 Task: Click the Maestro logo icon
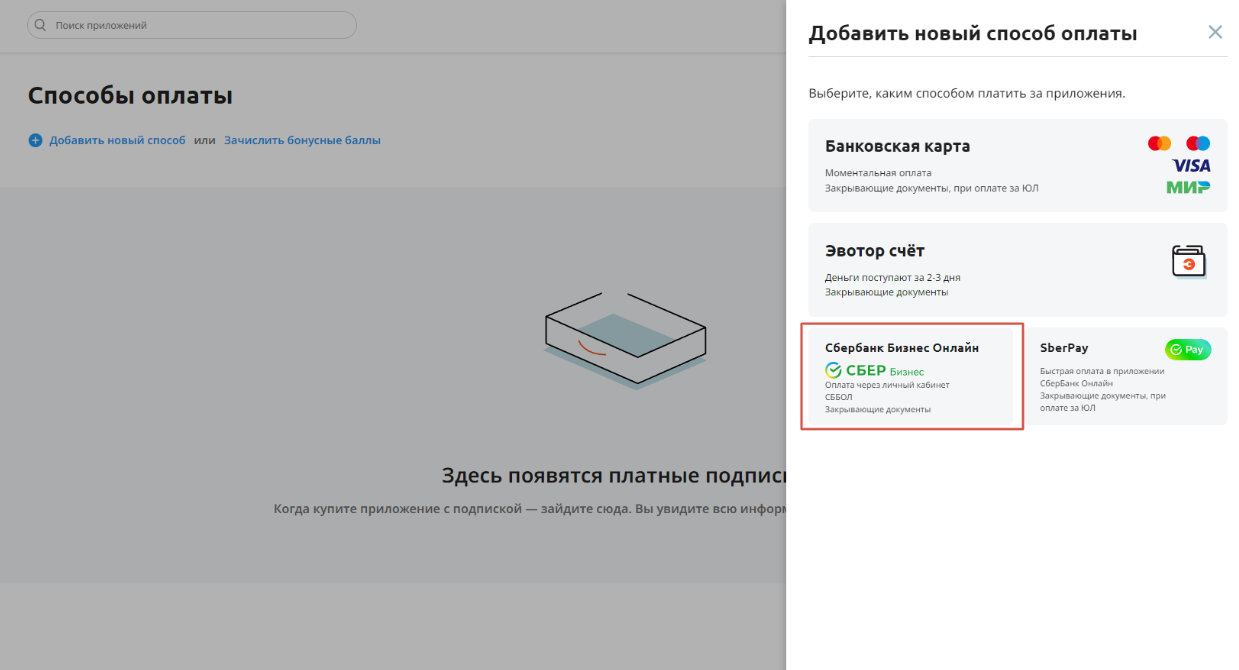click(x=1198, y=143)
